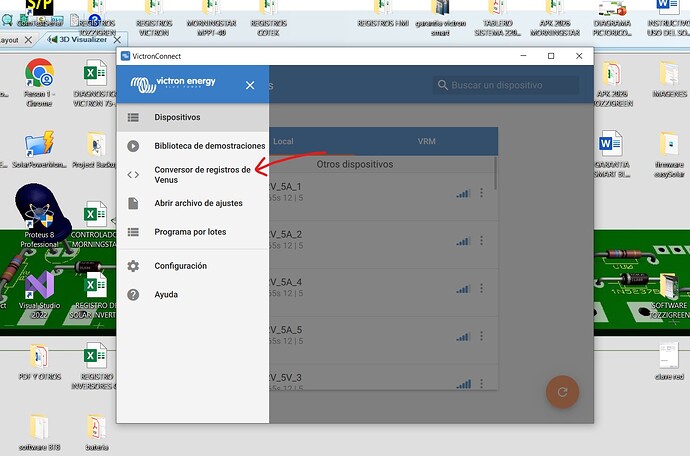Open the MORNINGSTAR MPPT-48 desktop folder
This screenshot has height=456, width=690.
212,18
